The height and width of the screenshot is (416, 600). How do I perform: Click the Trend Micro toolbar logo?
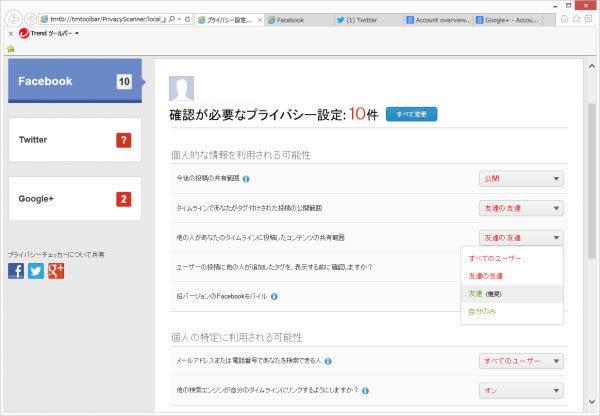(x=24, y=33)
